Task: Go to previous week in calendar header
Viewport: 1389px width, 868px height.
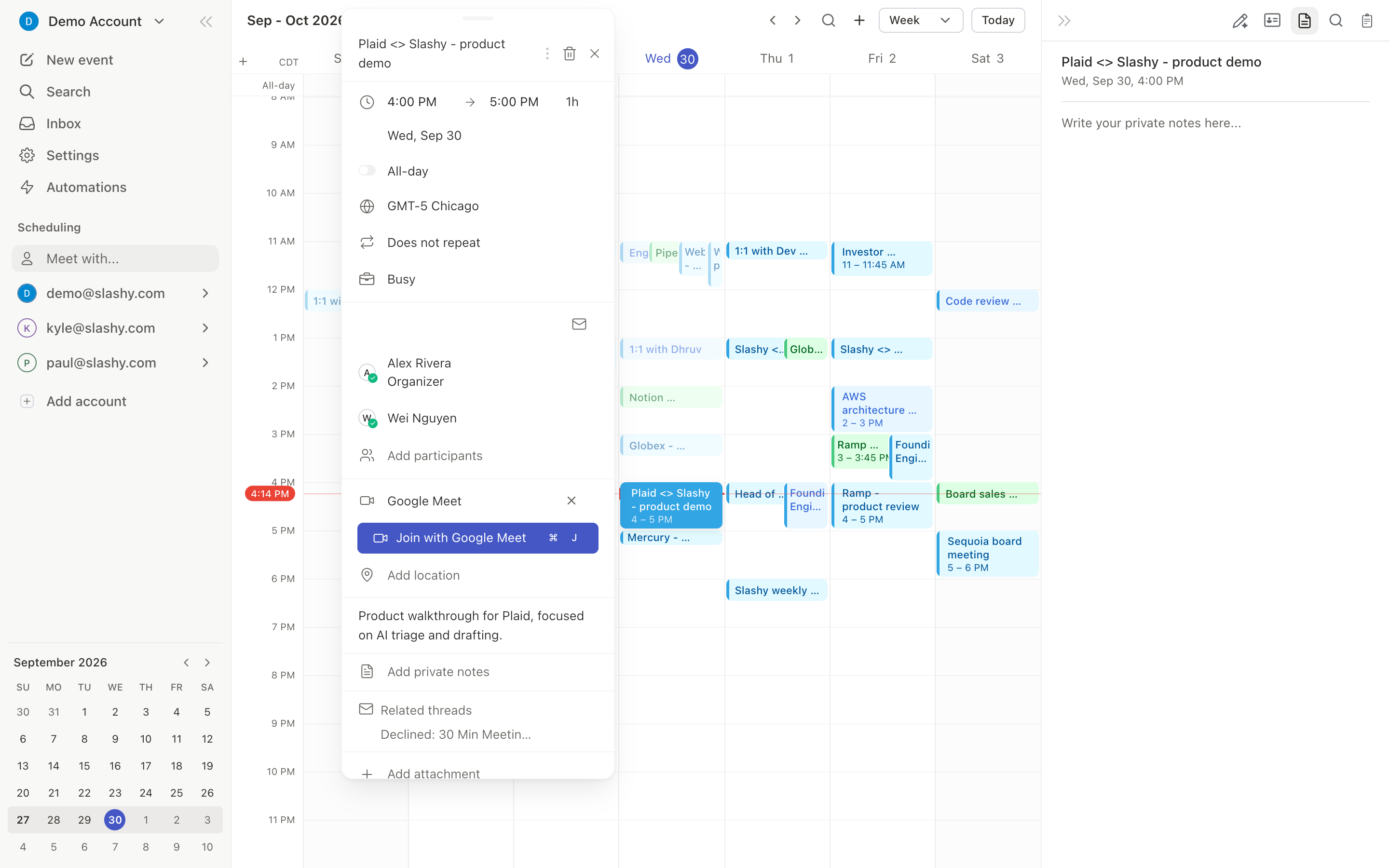Action: point(773,21)
